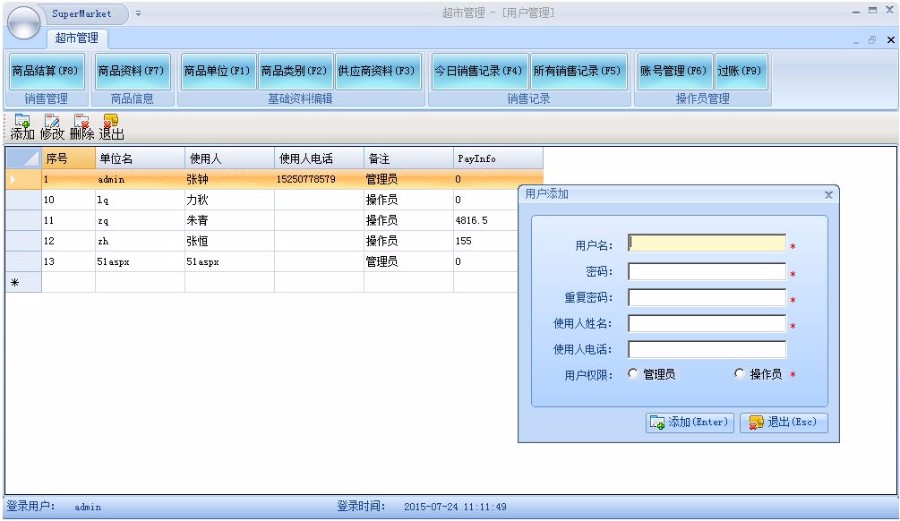
Task: Click the 添加 toolbar icon
Action: 22,127
